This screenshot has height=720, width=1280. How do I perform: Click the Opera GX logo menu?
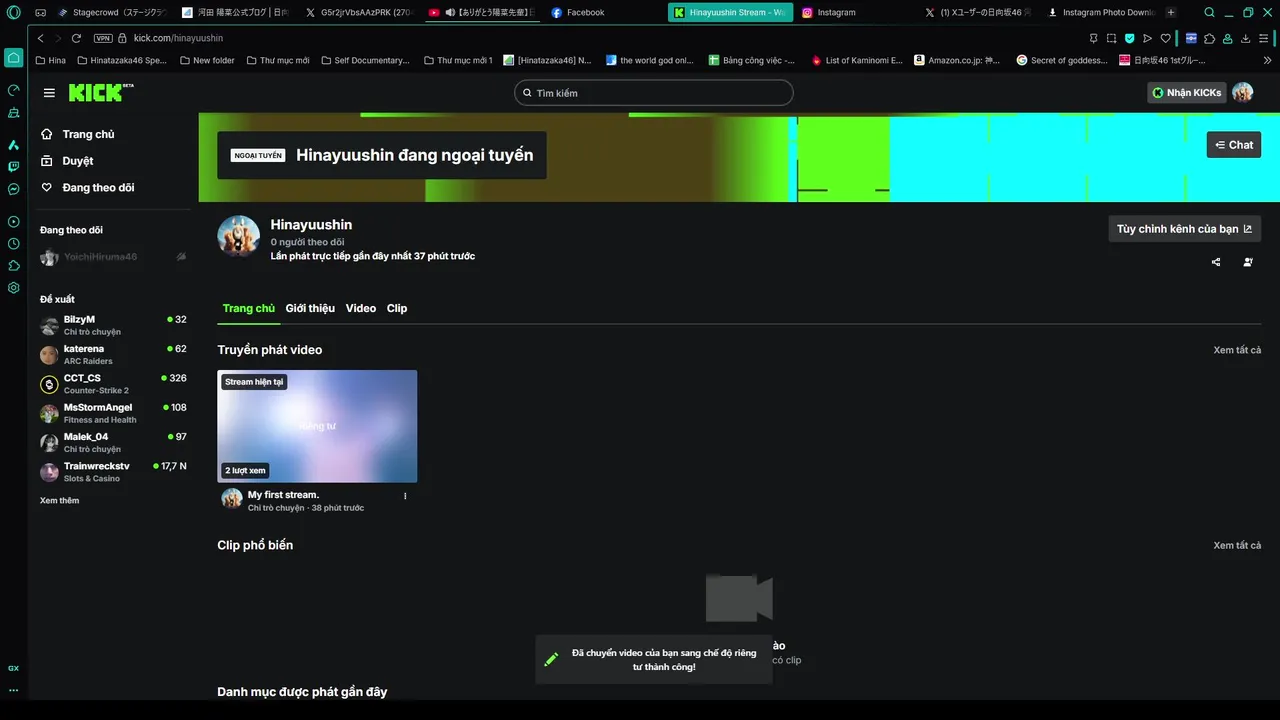coord(13,12)
